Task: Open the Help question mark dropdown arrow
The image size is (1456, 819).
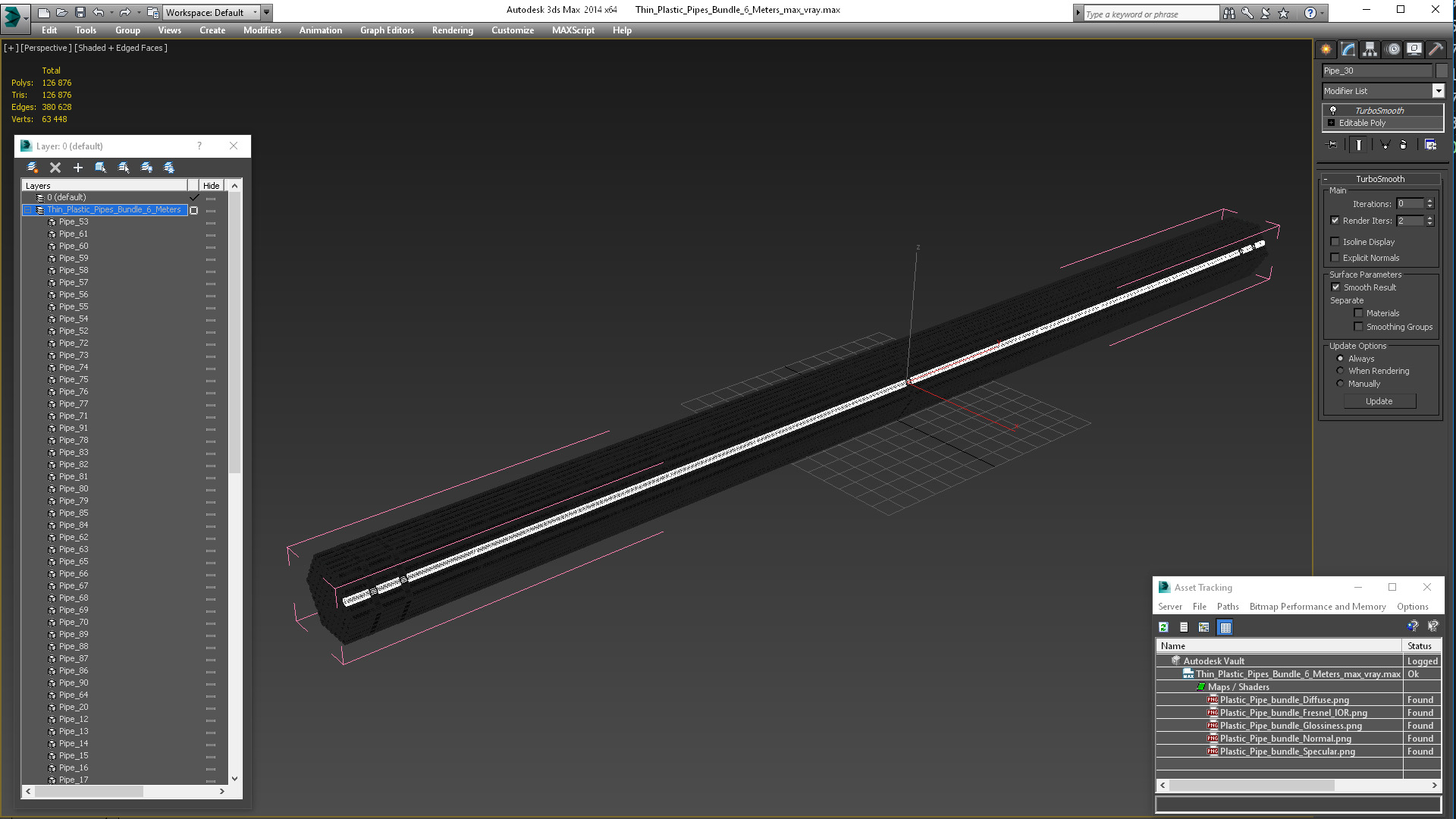Action: tap(1322, 13)
